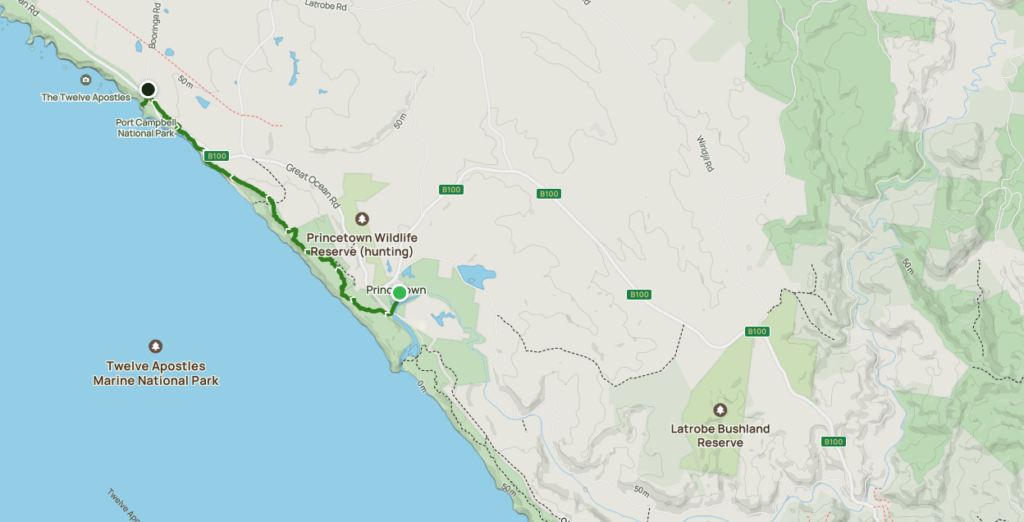
Task: Click the Latrobe Bushland Reserve tree icon
Action: pos(720,410)
